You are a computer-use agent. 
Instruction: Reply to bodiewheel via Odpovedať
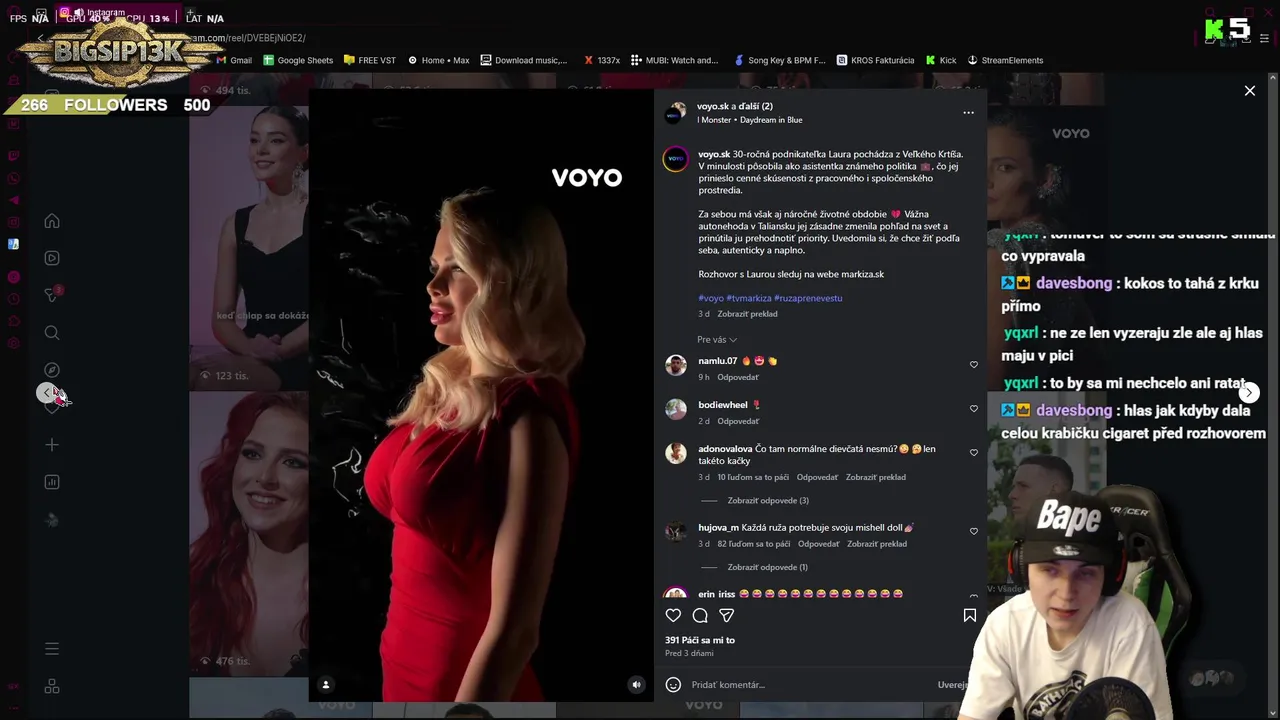coord(738,422)
